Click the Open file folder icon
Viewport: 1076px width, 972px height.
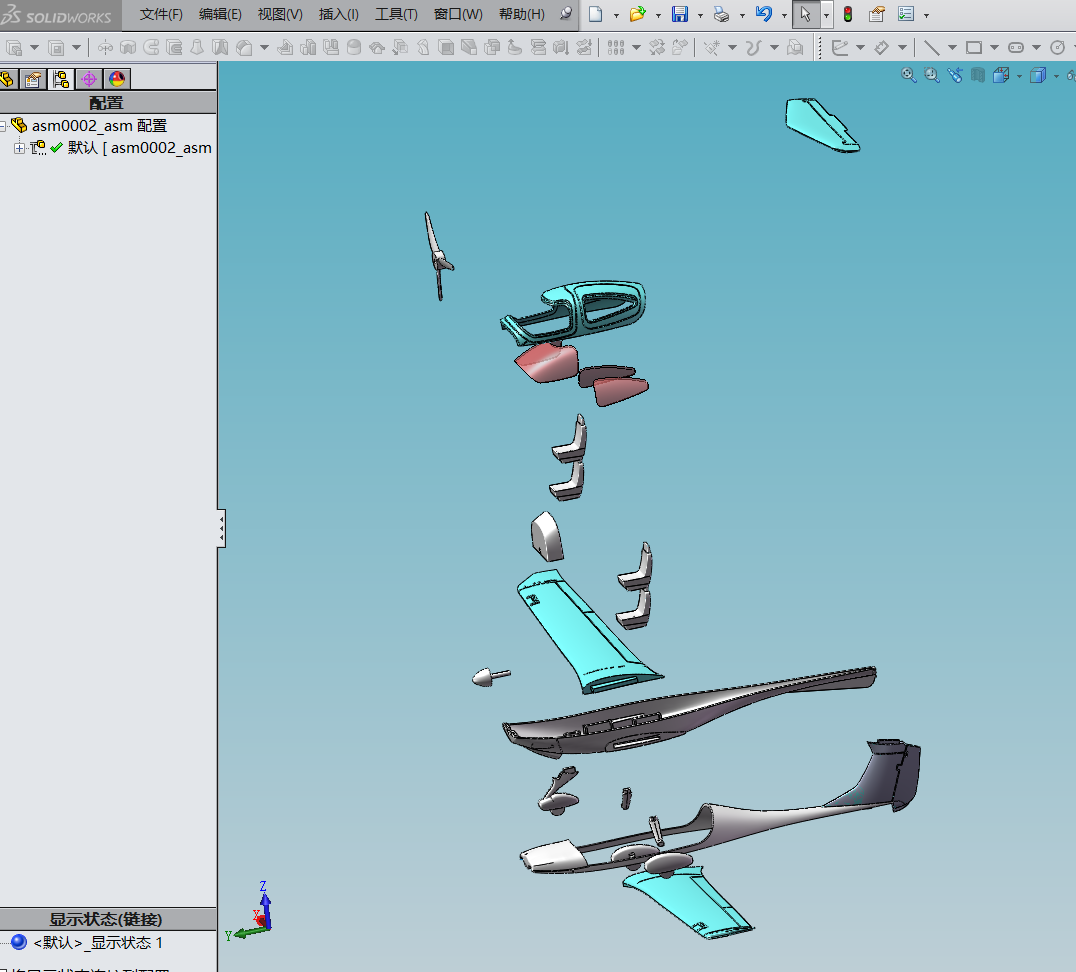tap(638, 14)
